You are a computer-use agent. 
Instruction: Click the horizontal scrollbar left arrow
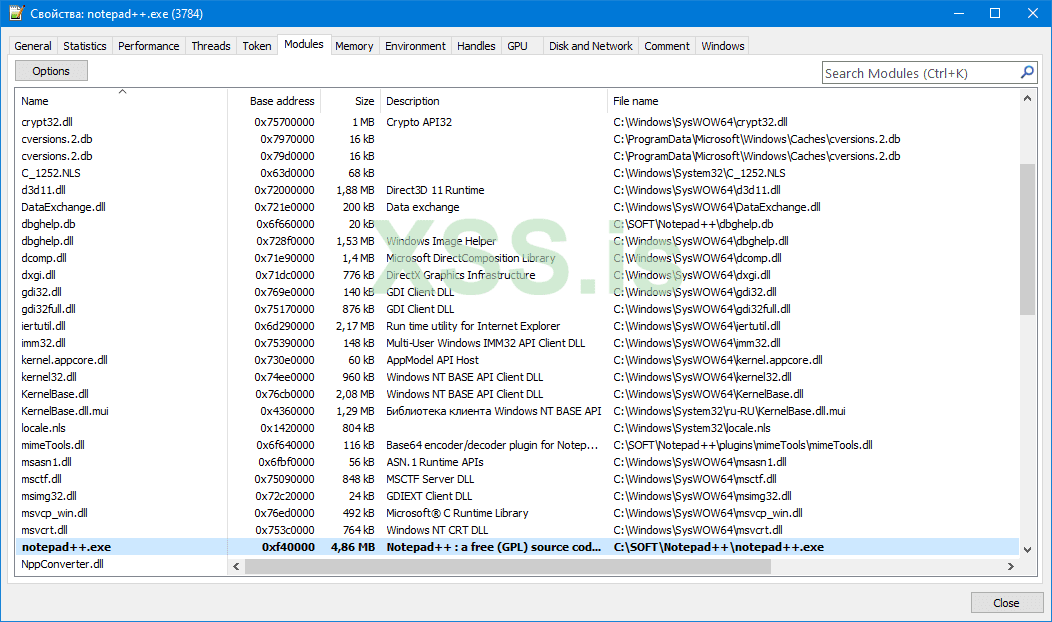click(x=236, y=566)
